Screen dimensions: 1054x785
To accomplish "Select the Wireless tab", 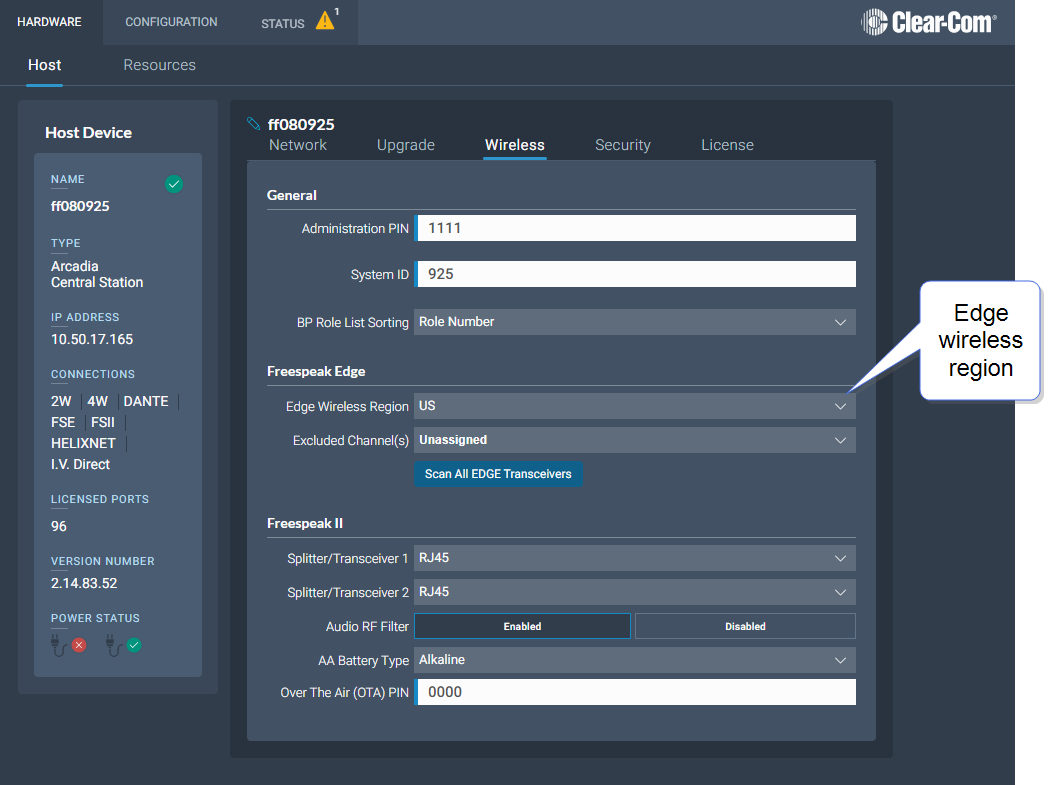I will [x=515, y=145].
